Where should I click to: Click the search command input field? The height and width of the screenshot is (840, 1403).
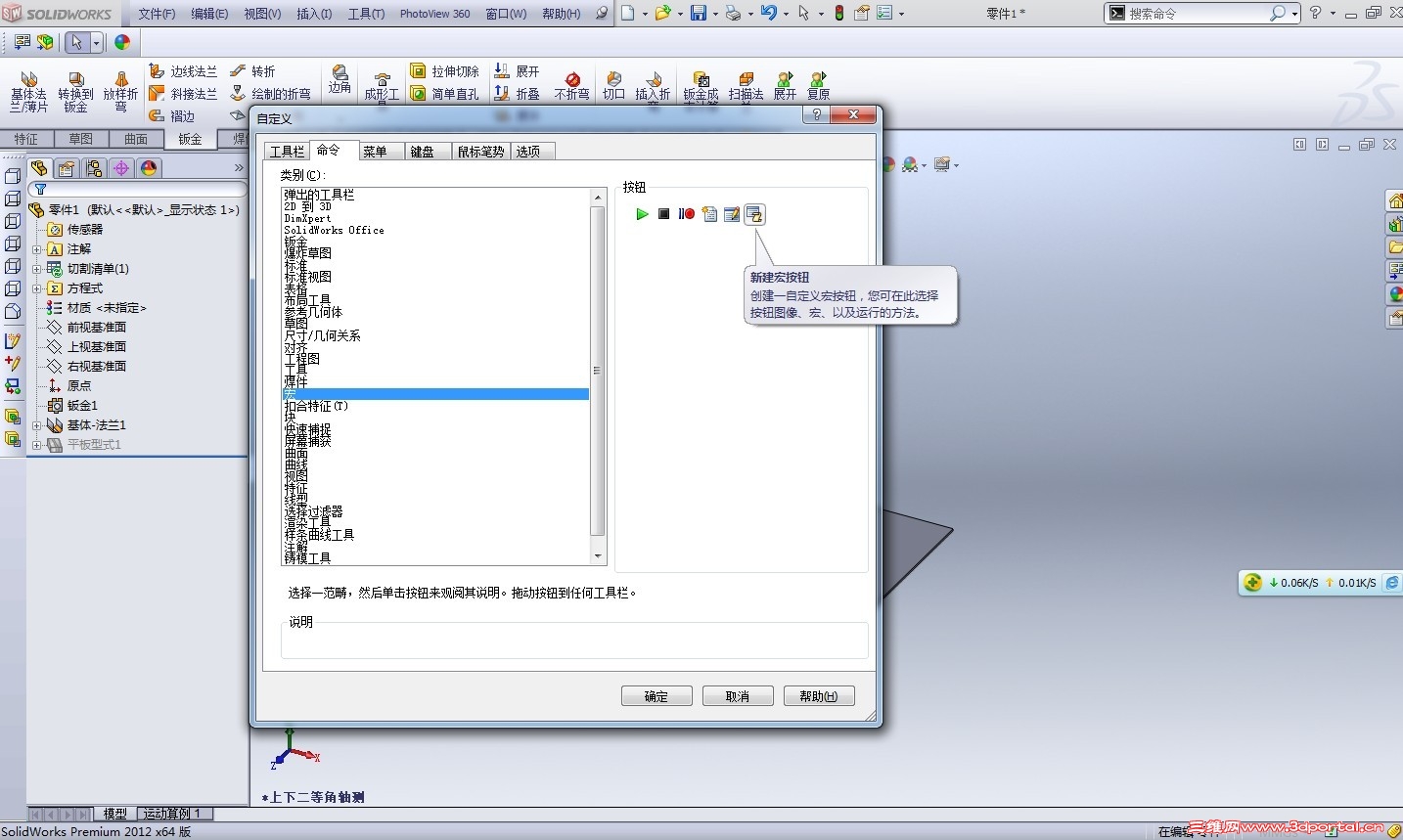tap(1198, 14)
